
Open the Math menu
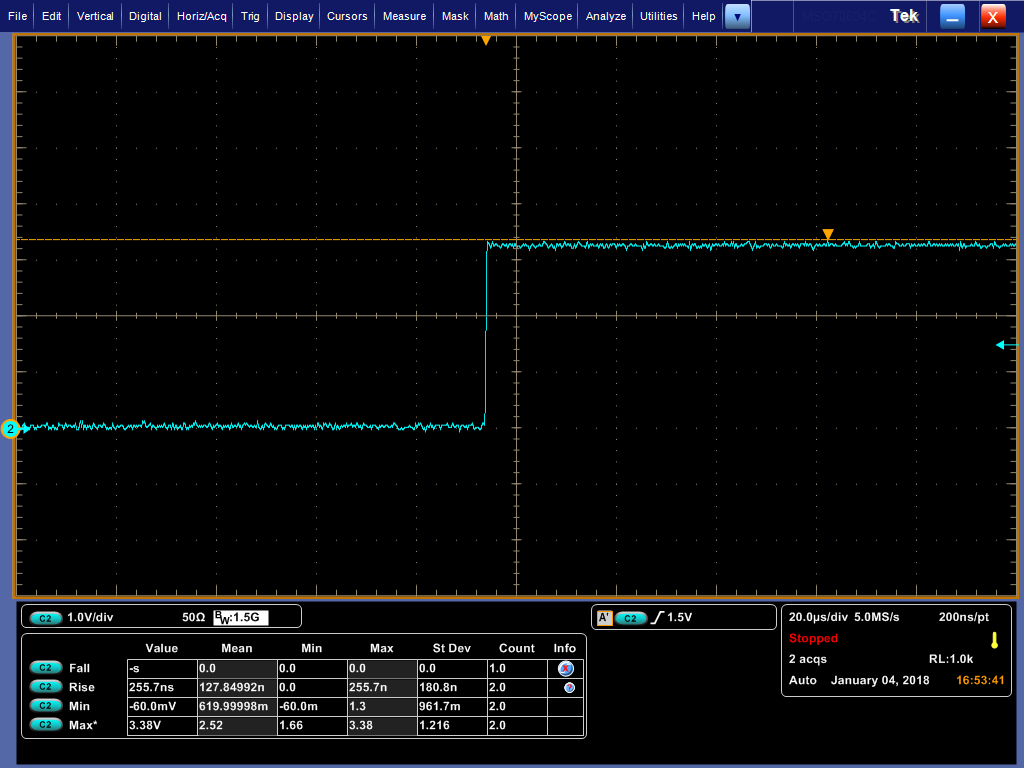[x=496, y=16]
